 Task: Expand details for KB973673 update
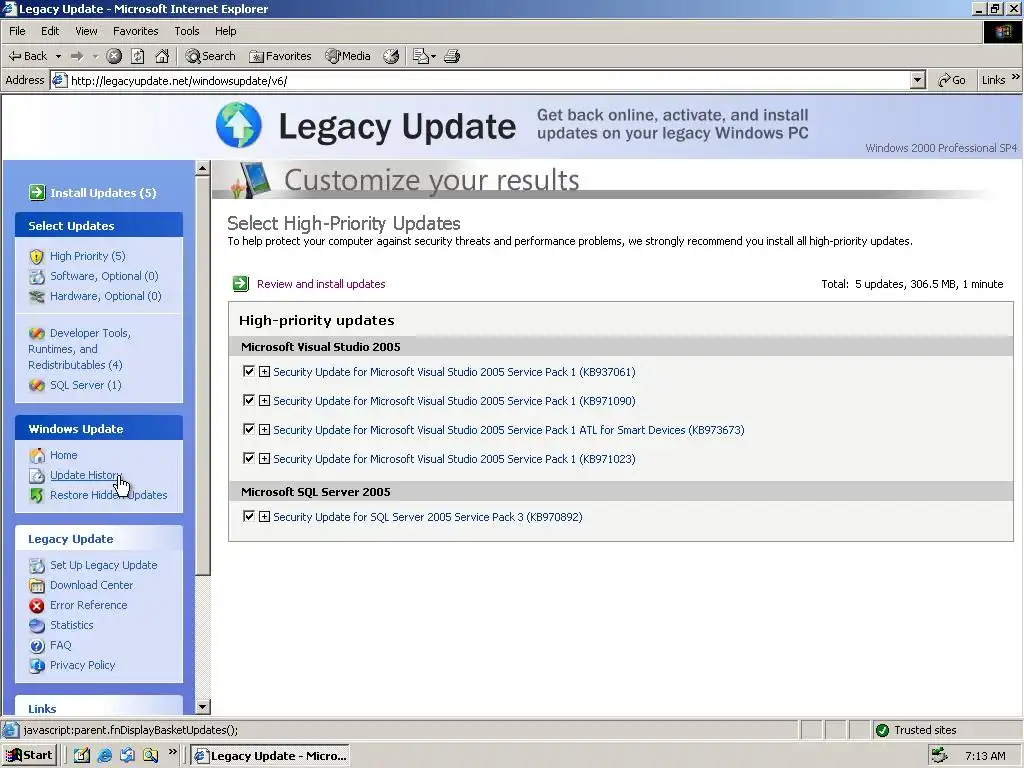[264, 430]
